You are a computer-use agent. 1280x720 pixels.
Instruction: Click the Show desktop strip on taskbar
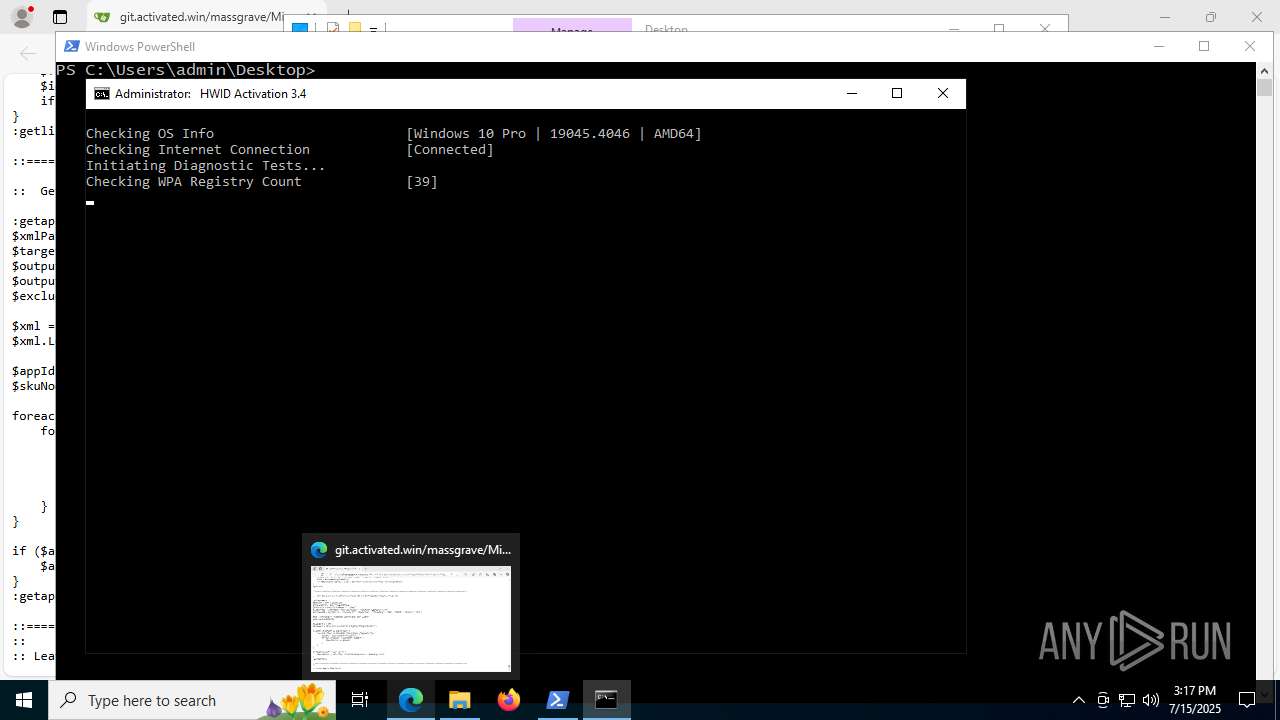1277,700
